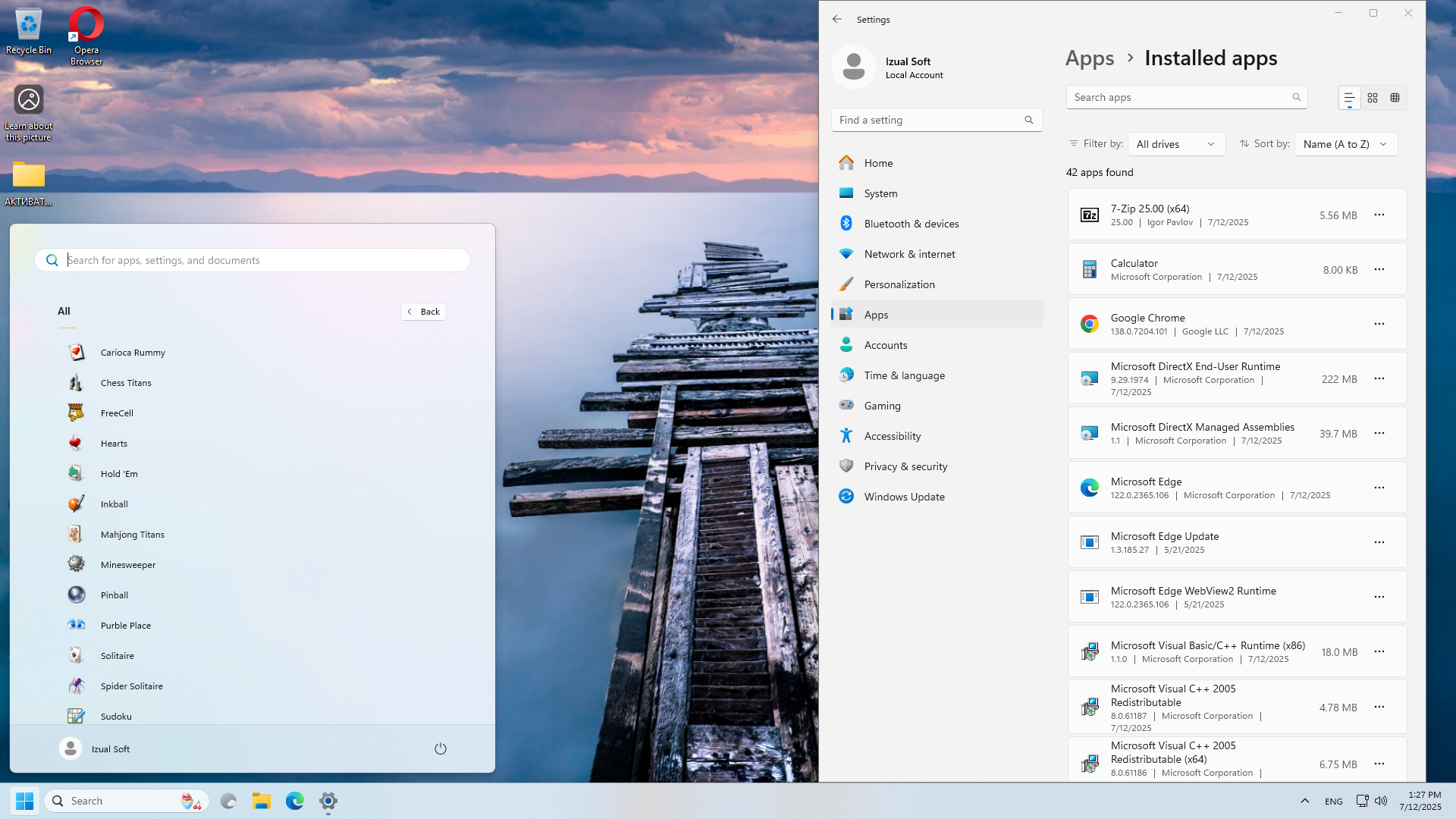The width and height of the screenshot is (1456, 819).
Task: Open options for DirectX Managed Assemblies
Action: tap(1379, 434)
